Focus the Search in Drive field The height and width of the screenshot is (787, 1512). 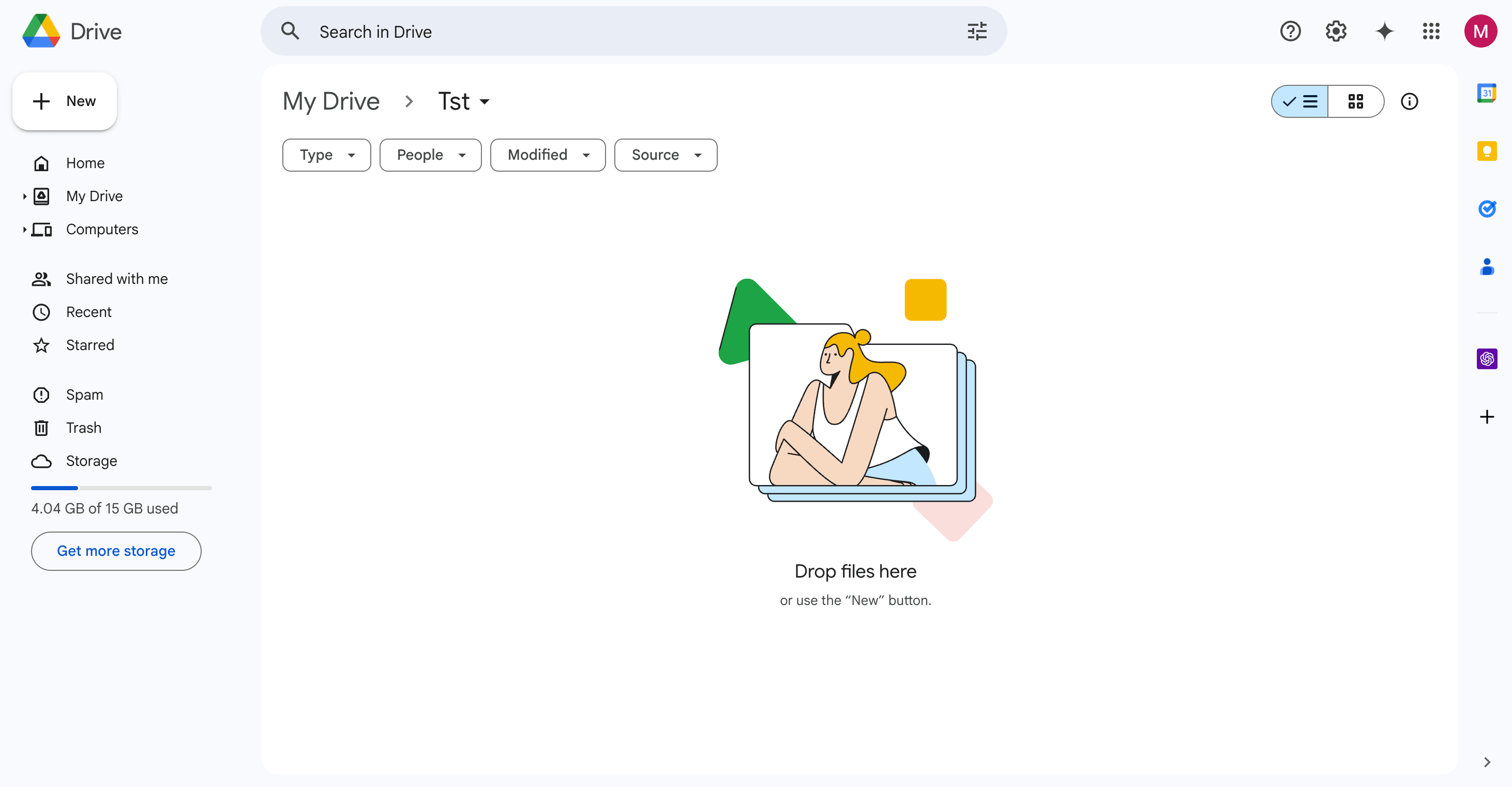click(634, 31)
